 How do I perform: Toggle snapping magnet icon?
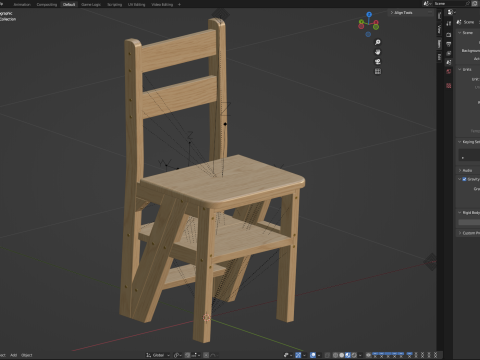coord(188,355)
